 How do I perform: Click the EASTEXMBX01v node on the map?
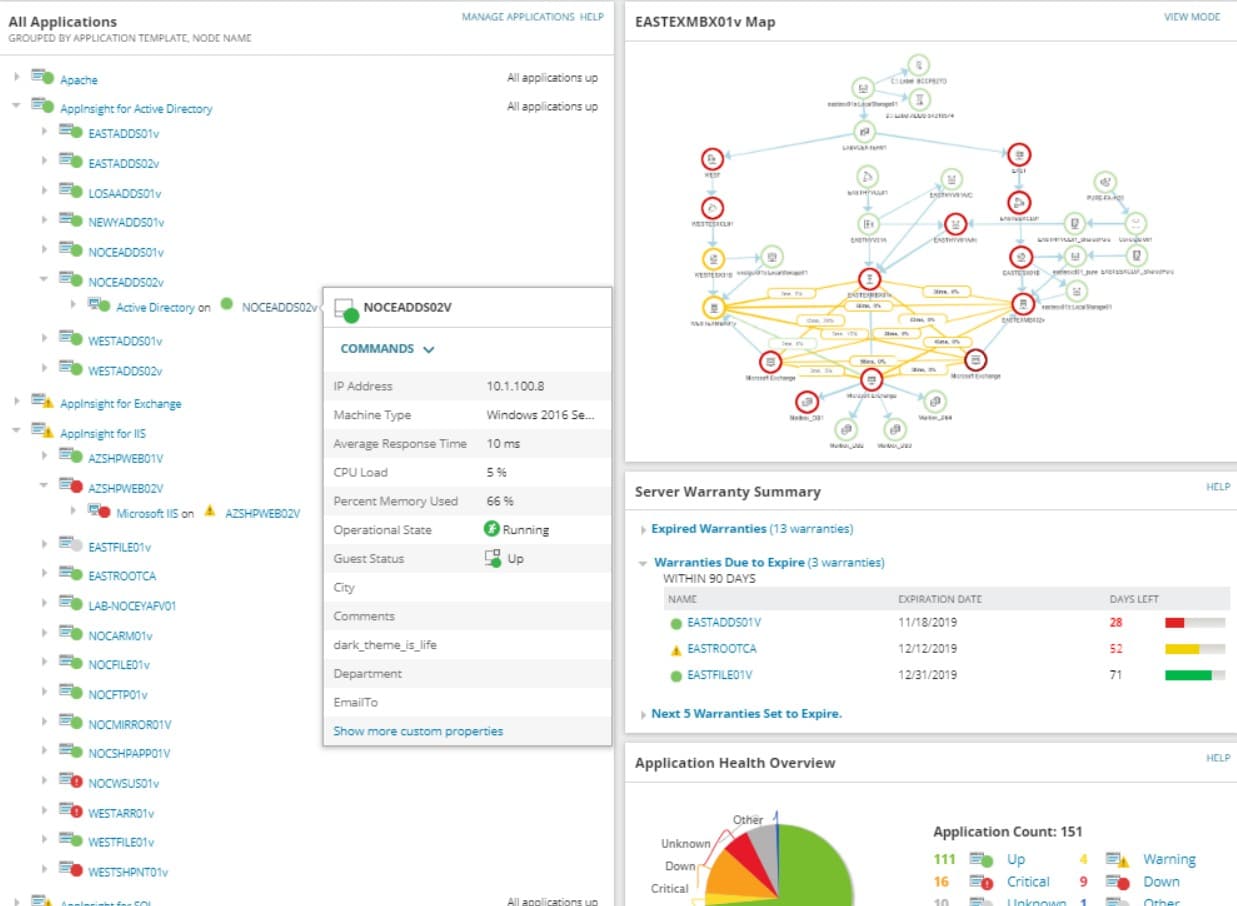click(x=871, y=278)
